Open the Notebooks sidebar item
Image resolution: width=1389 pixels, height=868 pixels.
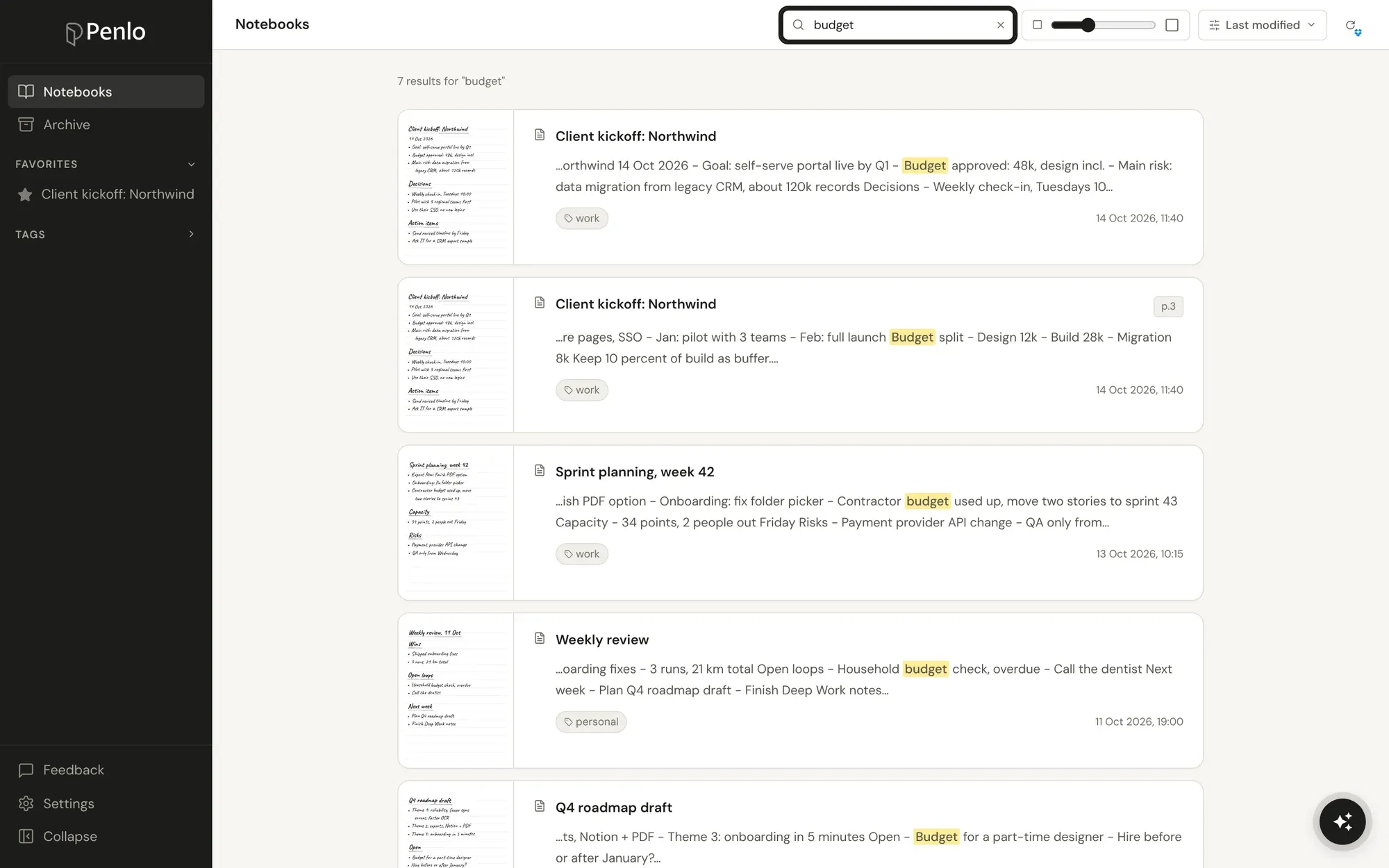click(106, 92)
